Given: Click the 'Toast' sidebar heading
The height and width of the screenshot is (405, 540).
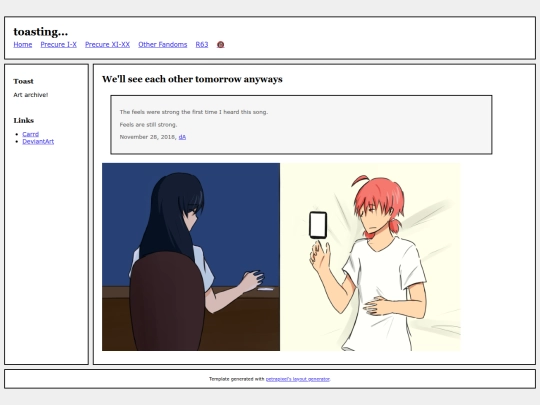Looking at the screenshot, I should 23,81.
